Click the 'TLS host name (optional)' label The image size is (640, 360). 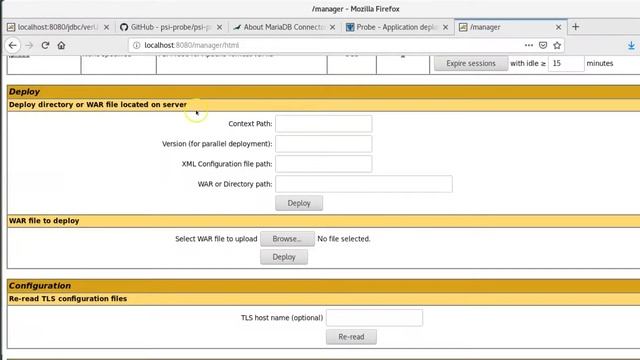pos(282,318)
